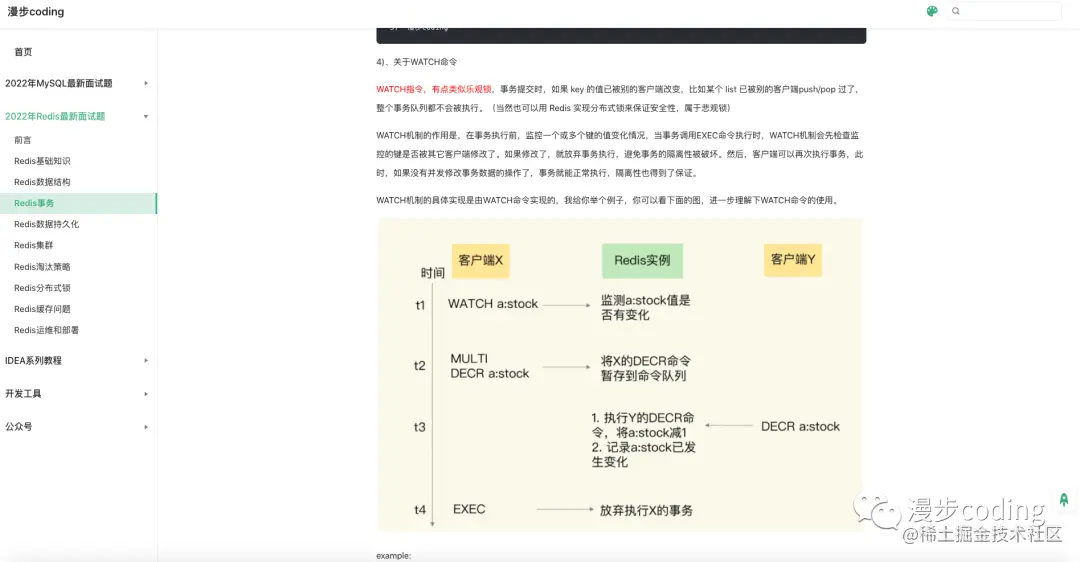Click the WATCH command diagram image
The width and height of the screenshot is (1080, 562).
pos(619,375)
